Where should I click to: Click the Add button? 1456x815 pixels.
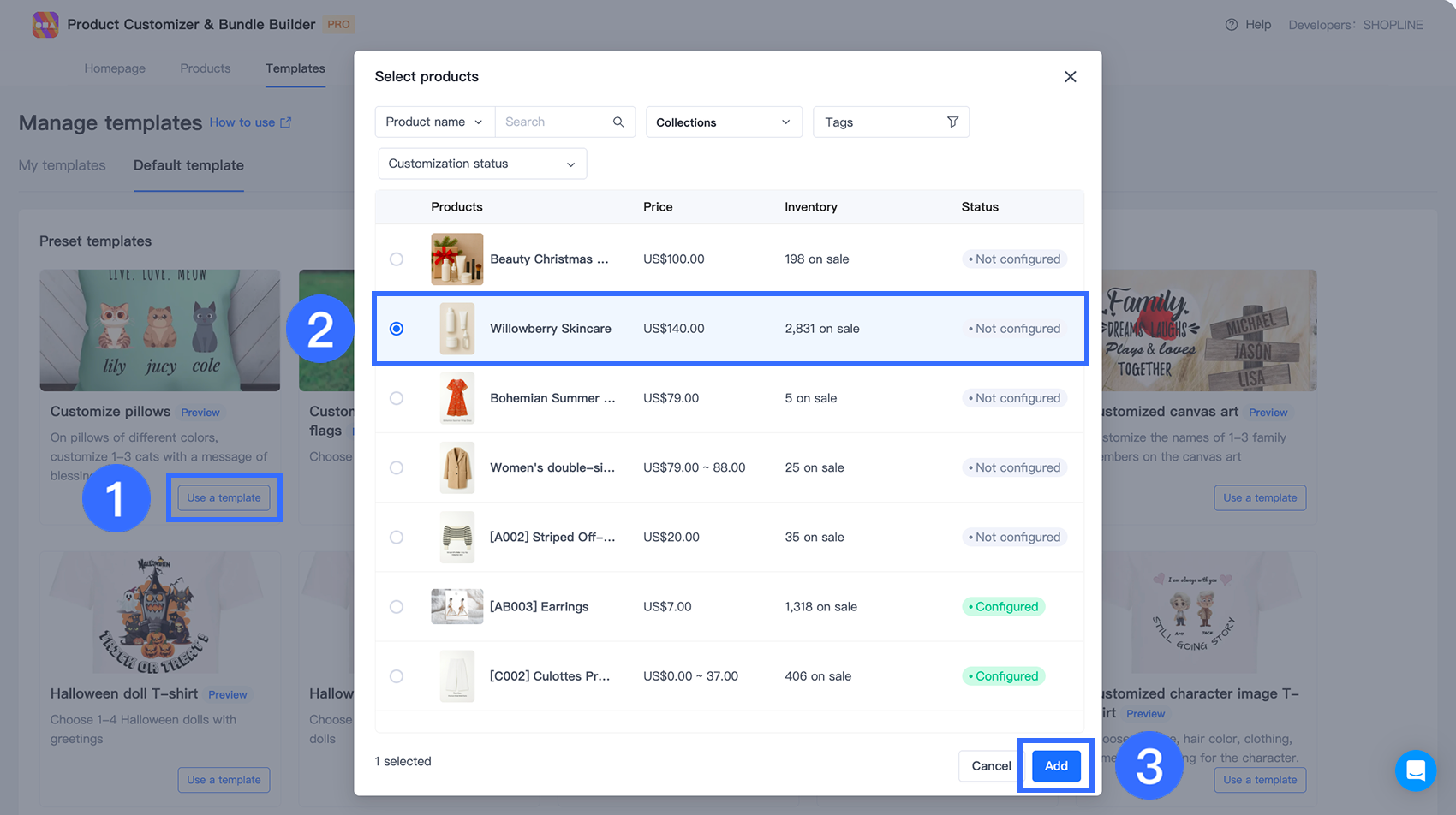[x=1056, y=765]
